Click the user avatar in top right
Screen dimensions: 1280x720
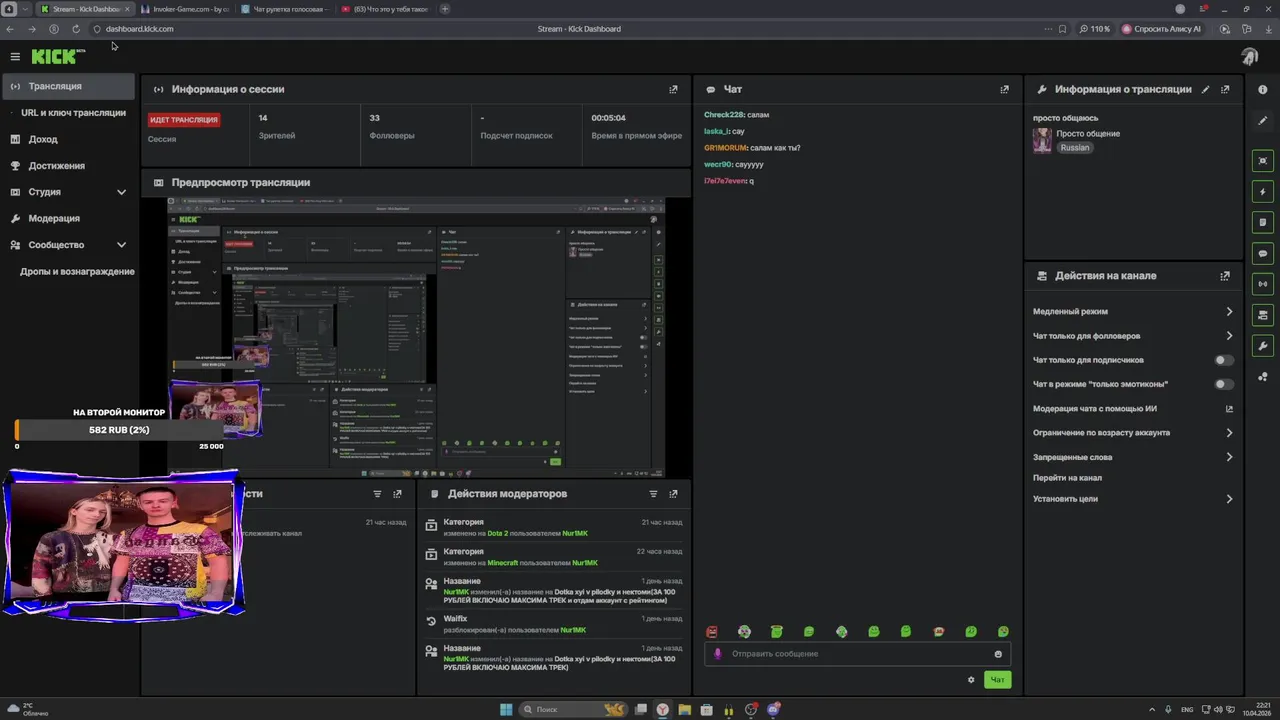pyautogui.click(x=1250, y=57)
